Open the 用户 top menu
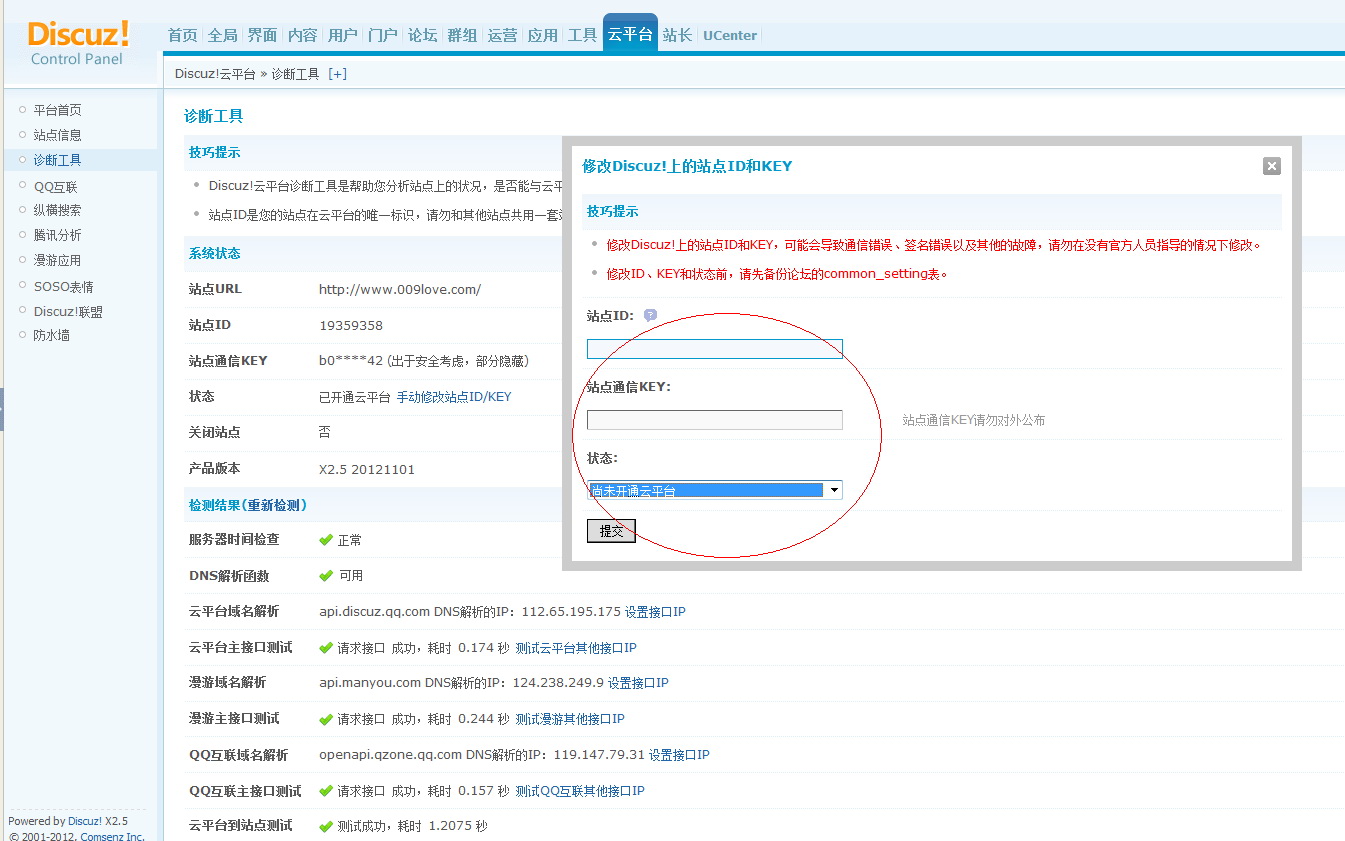Image resolution: width=1345 pixels, height=841 pixels. point(343,35)
